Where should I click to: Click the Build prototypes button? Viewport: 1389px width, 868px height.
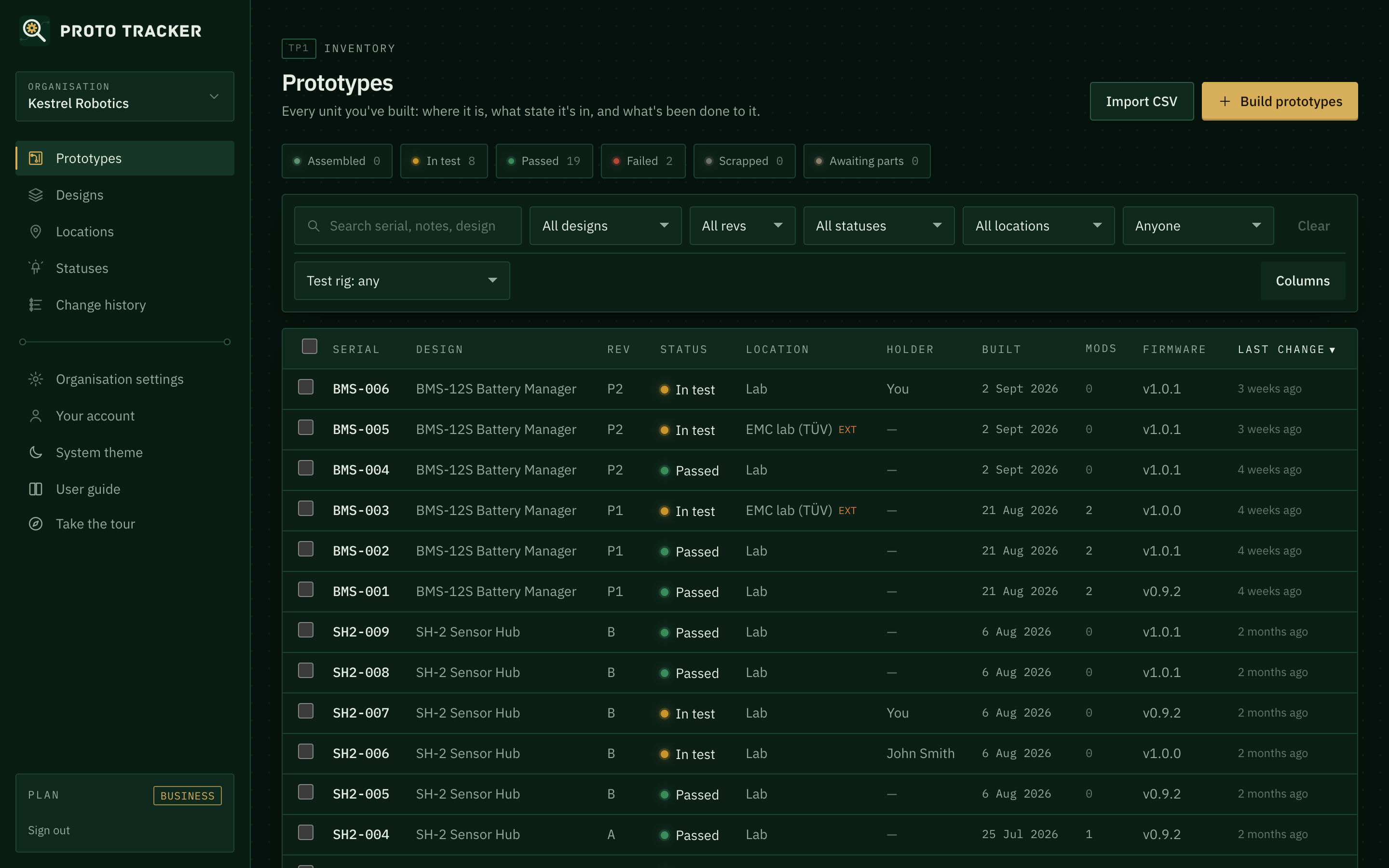tap(1280, 102)
